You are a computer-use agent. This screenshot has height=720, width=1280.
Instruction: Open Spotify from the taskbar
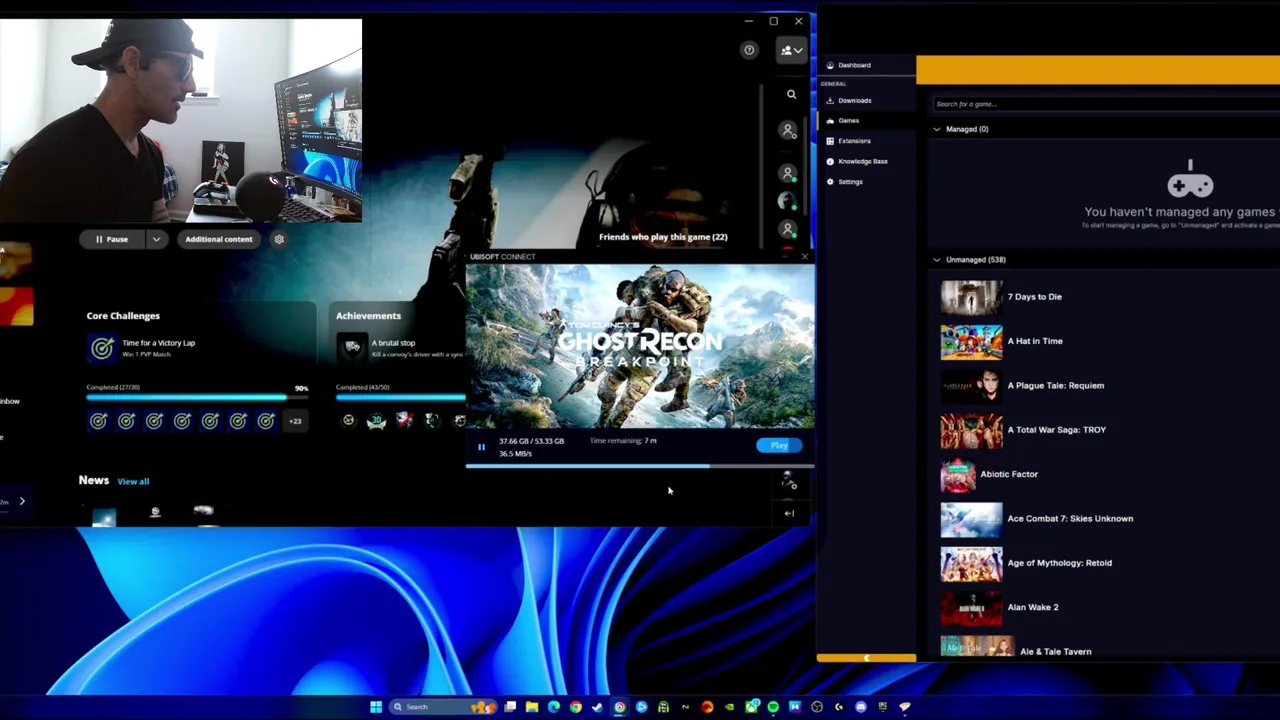point(773,707)
